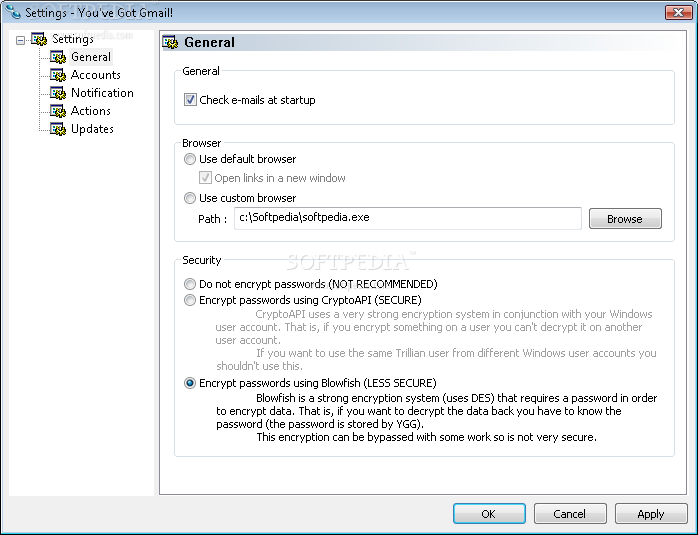This screenshot has width=698, height=535.
Task: Choose Encrypt passwords using CryptoAPI
Action: click(x=190, y=300)
